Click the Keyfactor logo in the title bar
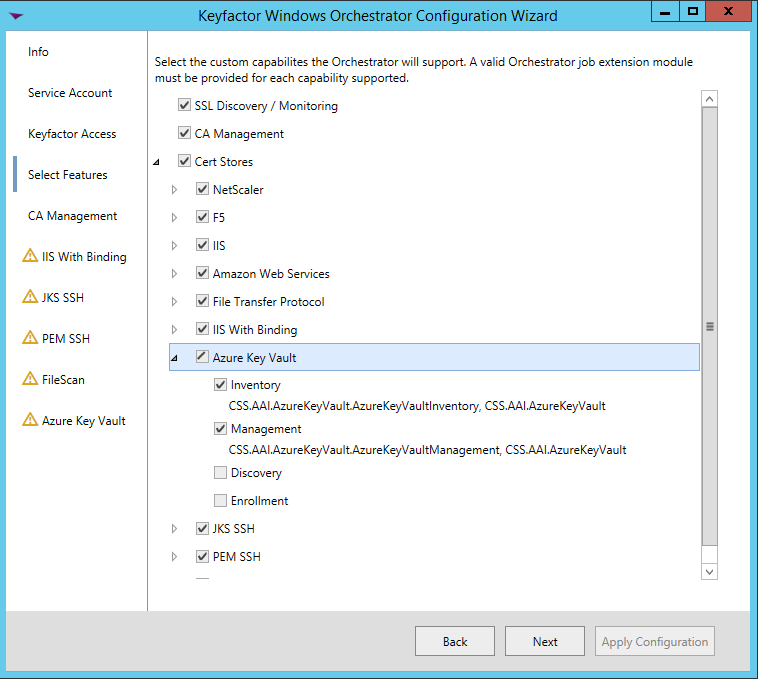Screen dimensions: 758x679 pyautogui.click(x=16, y=16)
